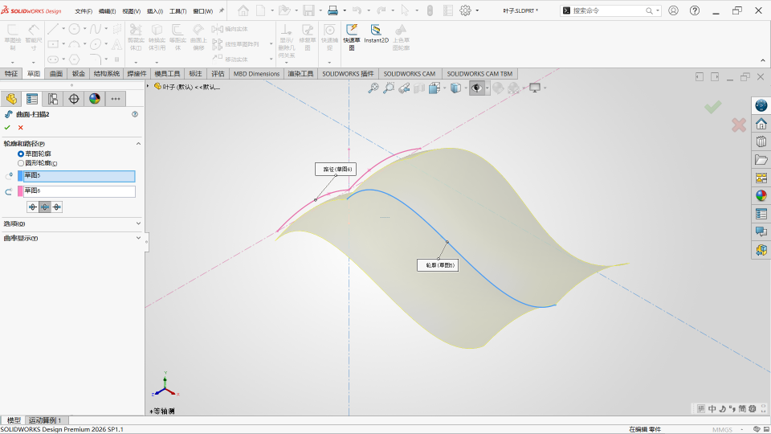Select the Previous View icon
771x434 pixels.
tap(404, 88)
